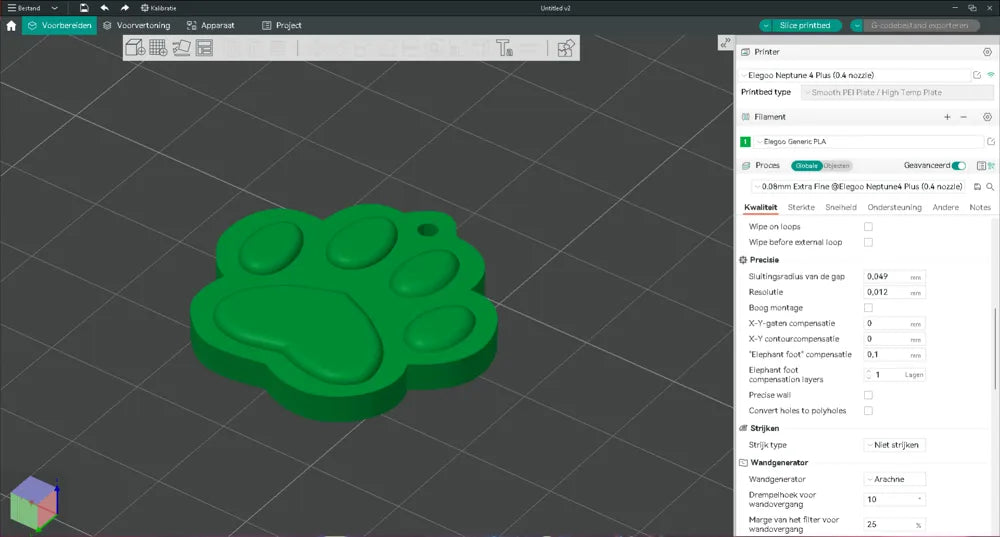This screenshot has width=1000, height=537.
Task: Click the Undo arrow icon
Action: (x=104, y=7)
